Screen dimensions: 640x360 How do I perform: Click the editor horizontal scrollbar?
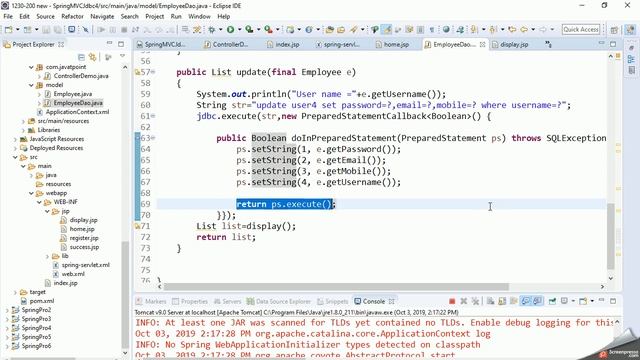point(336,287)
